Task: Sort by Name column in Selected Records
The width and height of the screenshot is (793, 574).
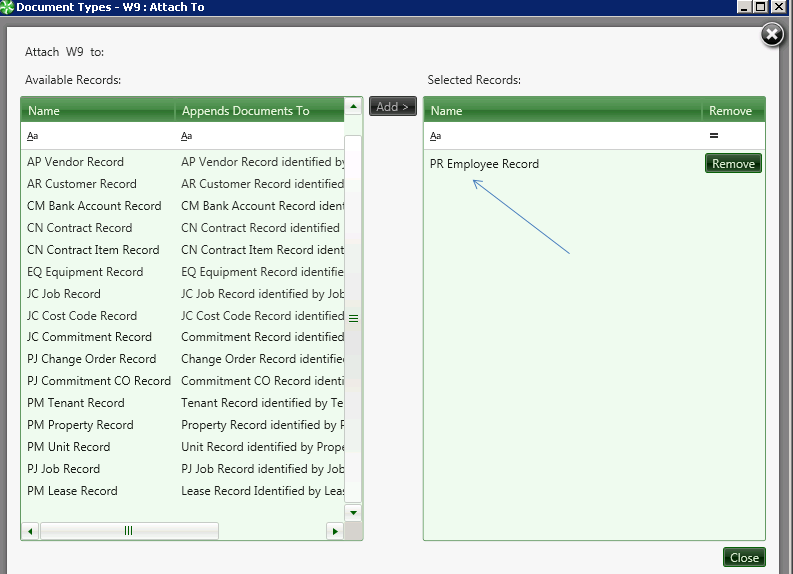Action: point(562,111)
